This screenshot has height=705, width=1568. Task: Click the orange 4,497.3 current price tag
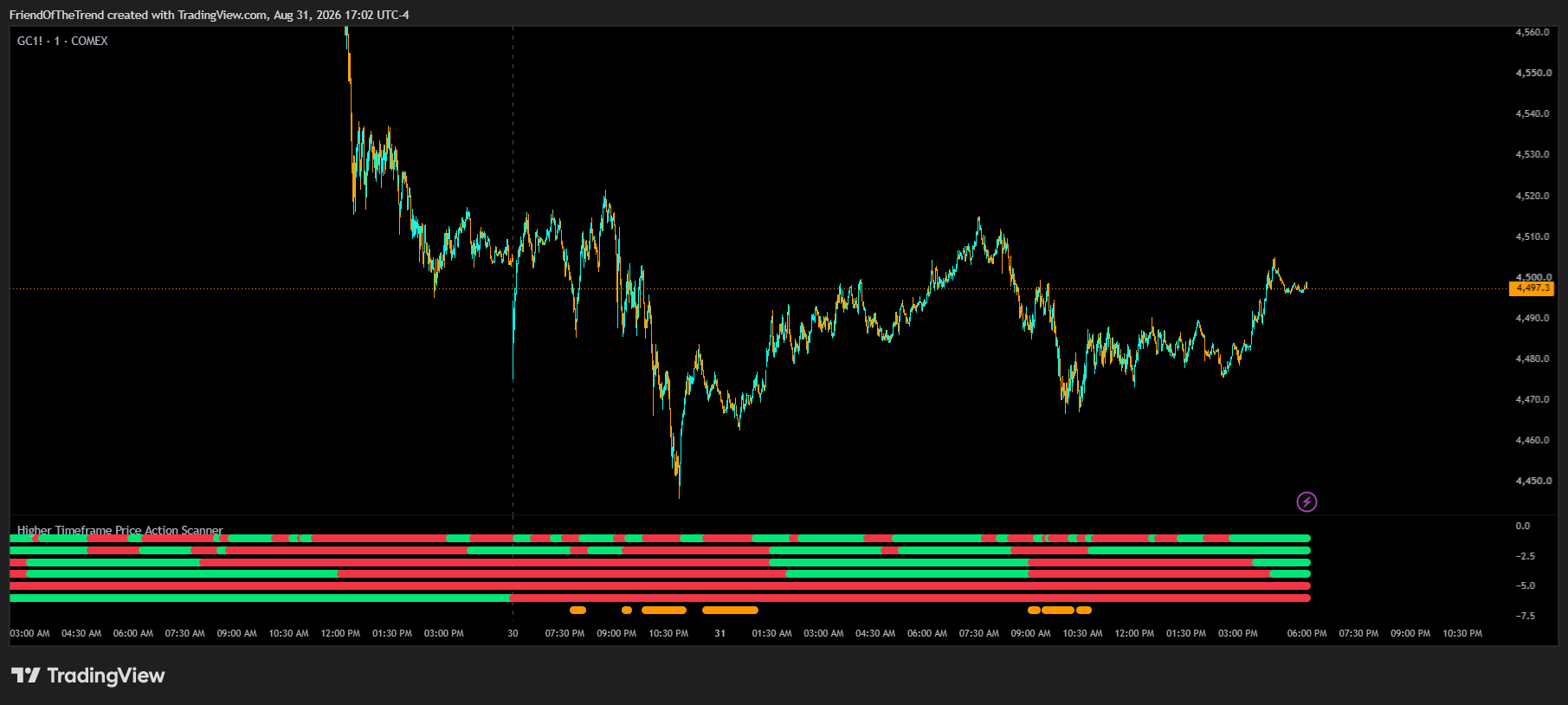1532,288
